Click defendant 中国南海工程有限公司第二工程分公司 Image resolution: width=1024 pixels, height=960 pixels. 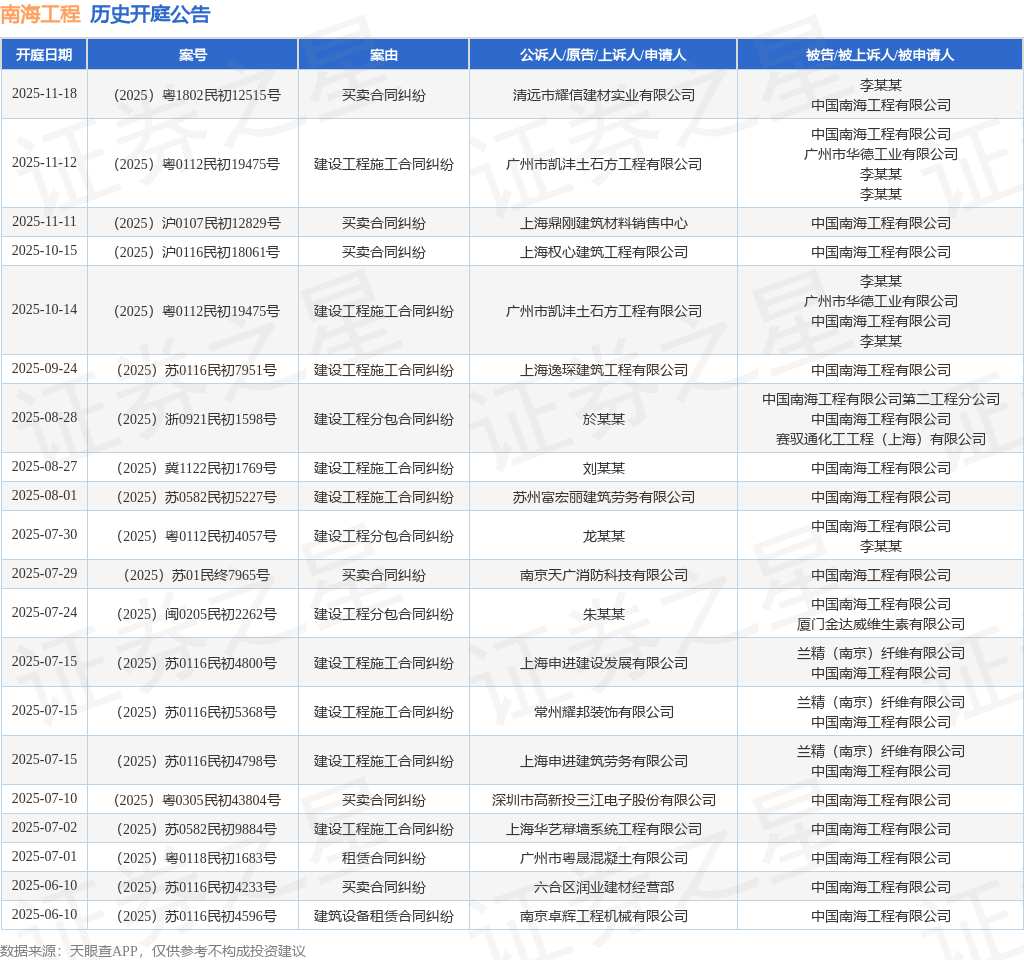point(880,399)
